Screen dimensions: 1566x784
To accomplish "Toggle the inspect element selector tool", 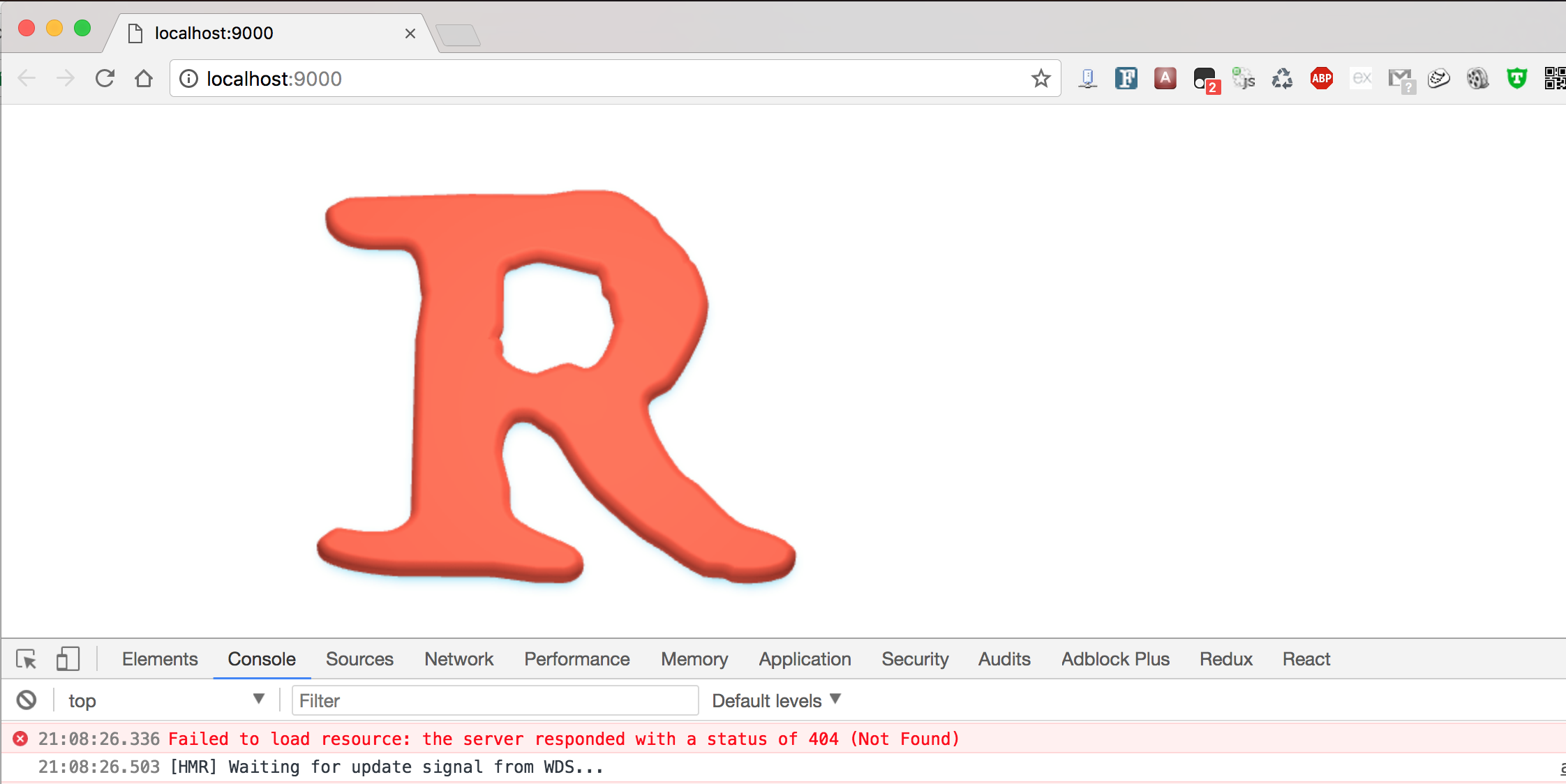I will 27,659.
